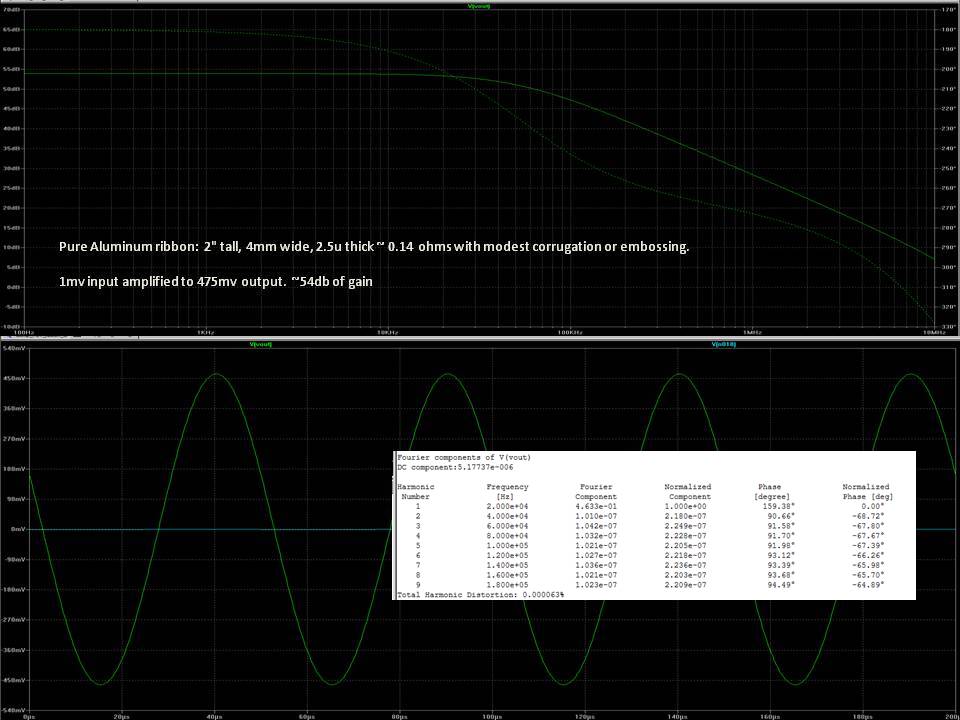Click the 'Harmonic Number' column header
960x720 pixels.
tap(416, 492)
